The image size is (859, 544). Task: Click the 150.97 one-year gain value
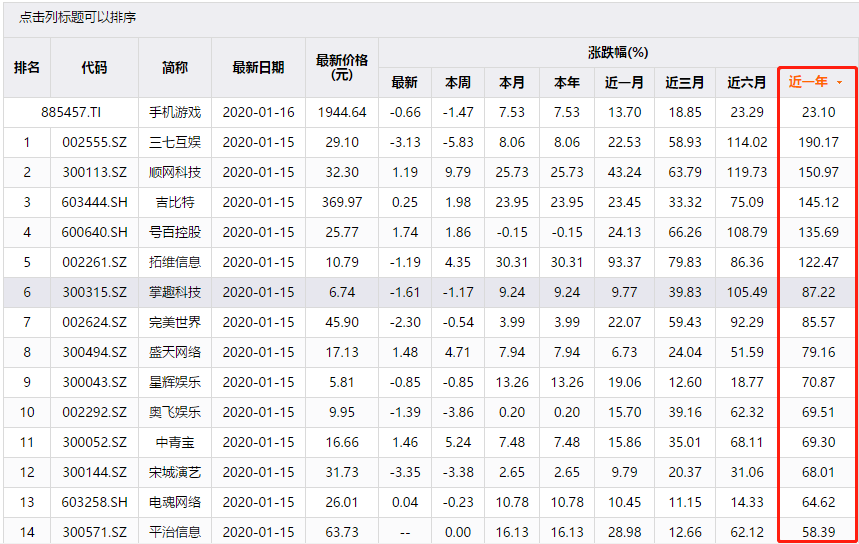click(x=818, y=173)
